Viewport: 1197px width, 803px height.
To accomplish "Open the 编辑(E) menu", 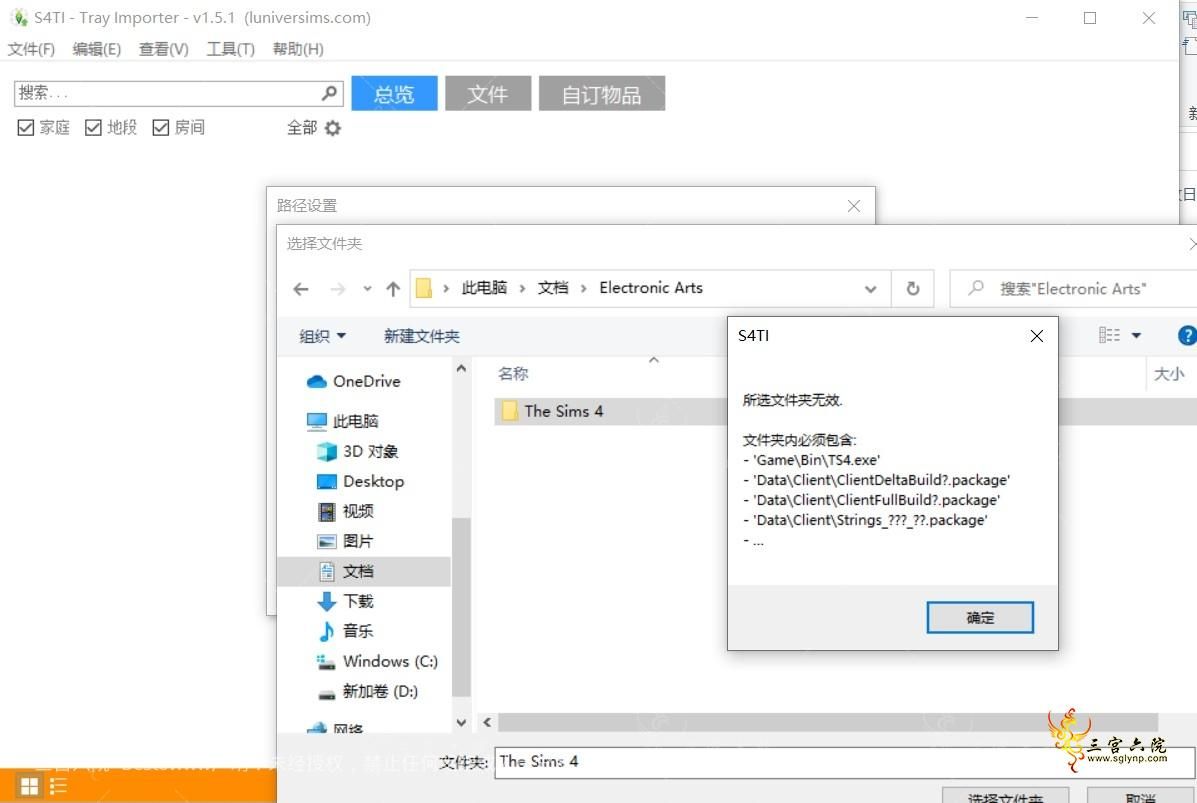I will (x=97, y=50).
